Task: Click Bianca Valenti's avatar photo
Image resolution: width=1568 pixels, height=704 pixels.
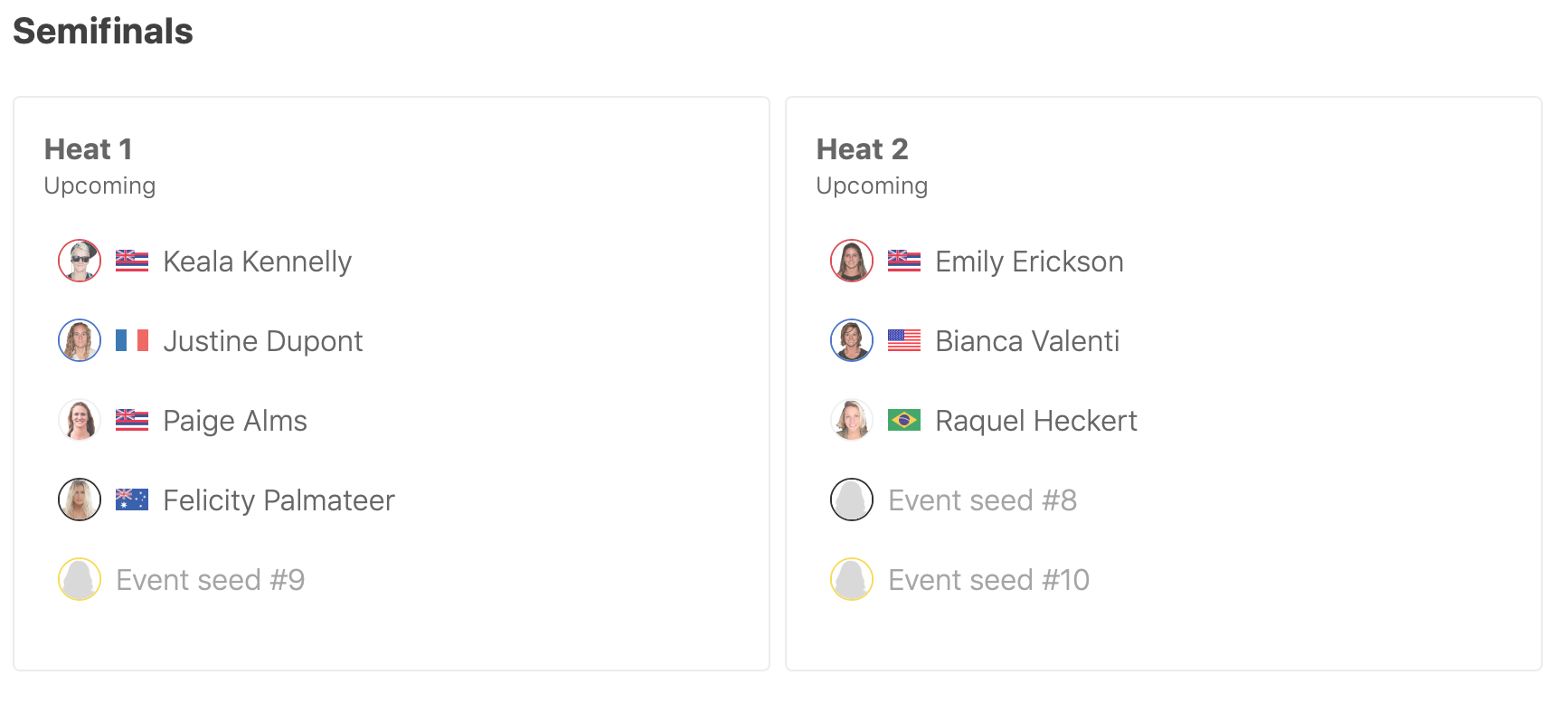Action: coord(852,341)
